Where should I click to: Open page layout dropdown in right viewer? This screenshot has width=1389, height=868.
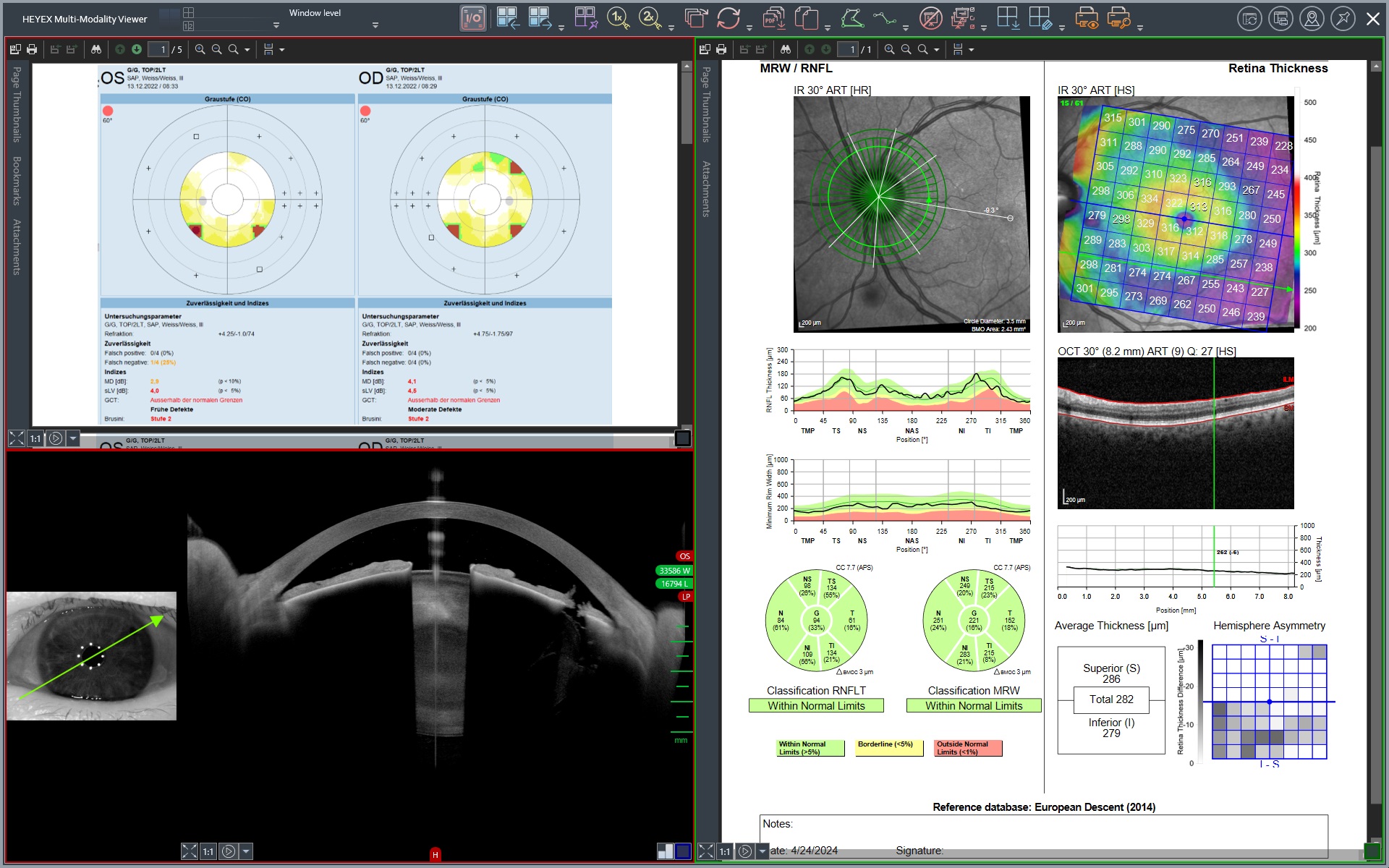click(x=971, y=50)
